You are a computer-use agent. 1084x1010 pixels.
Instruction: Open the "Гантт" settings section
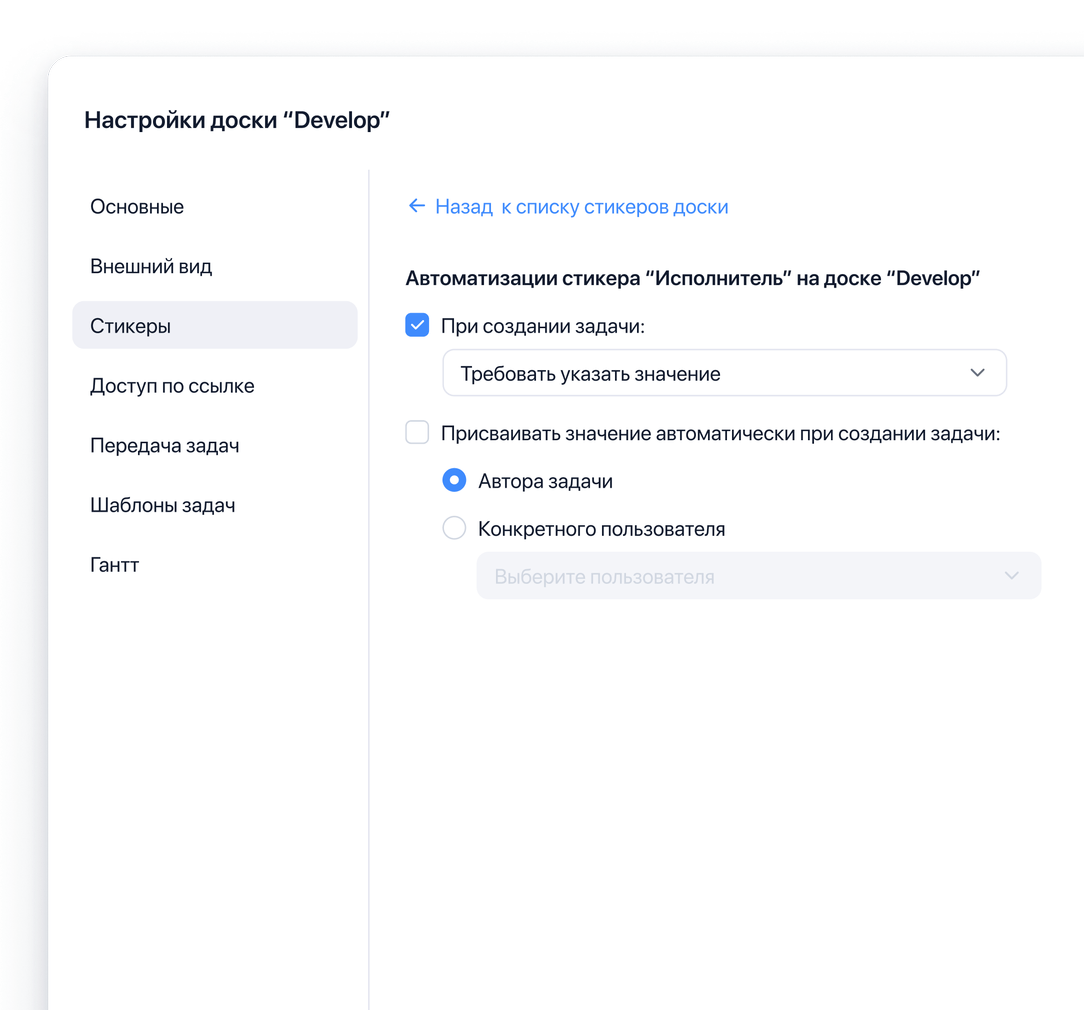coord(114,565)
